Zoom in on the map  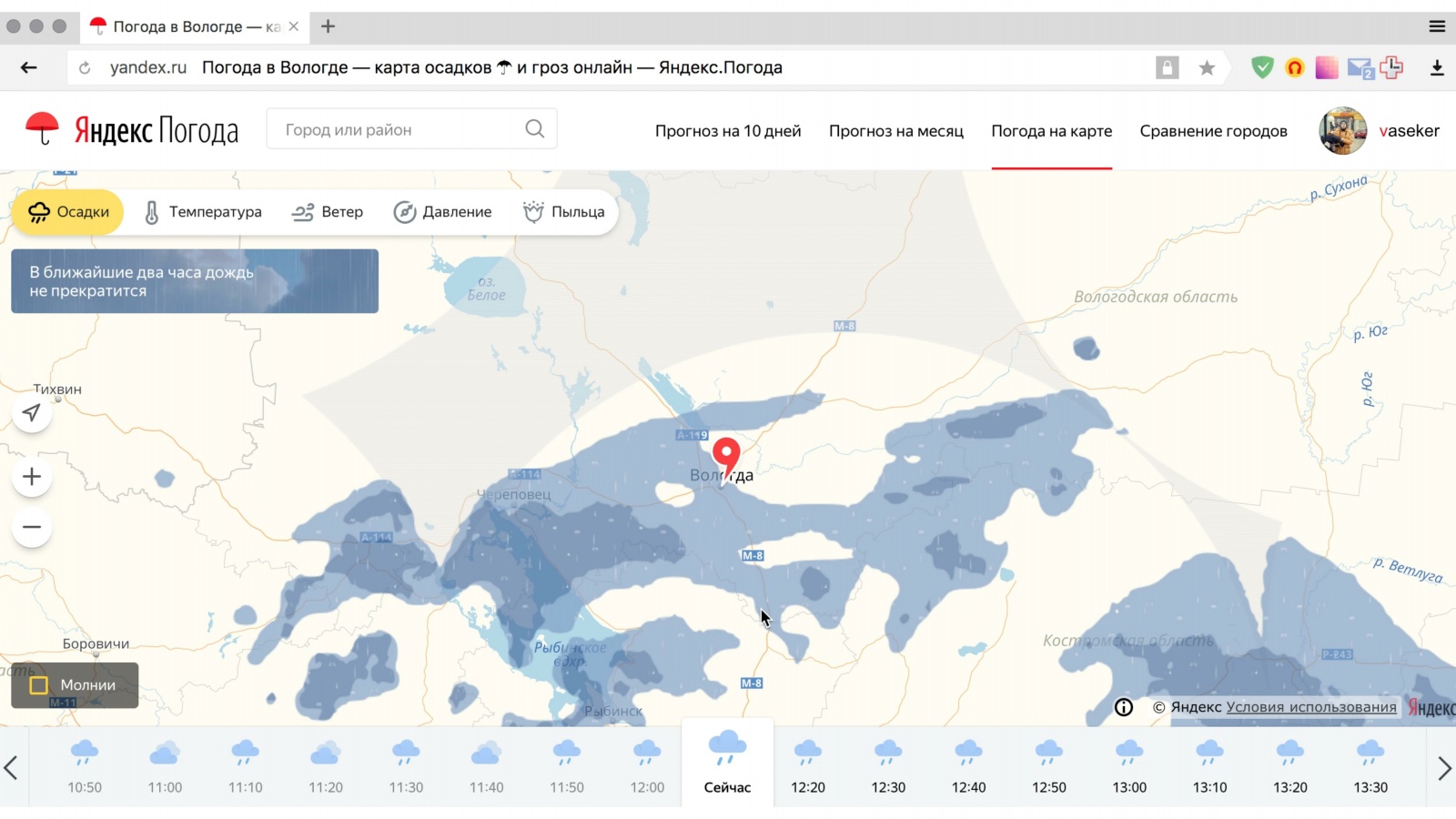(32, 477)
